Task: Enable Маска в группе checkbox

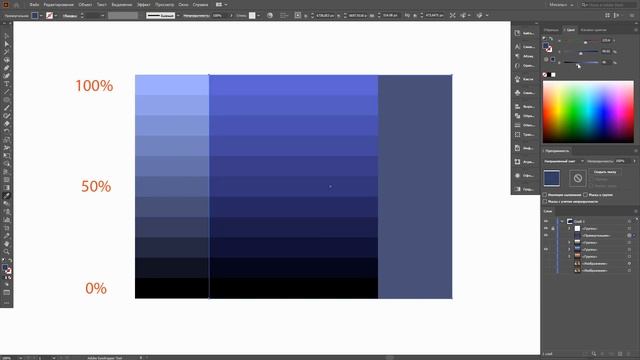Action: point(585,195)
